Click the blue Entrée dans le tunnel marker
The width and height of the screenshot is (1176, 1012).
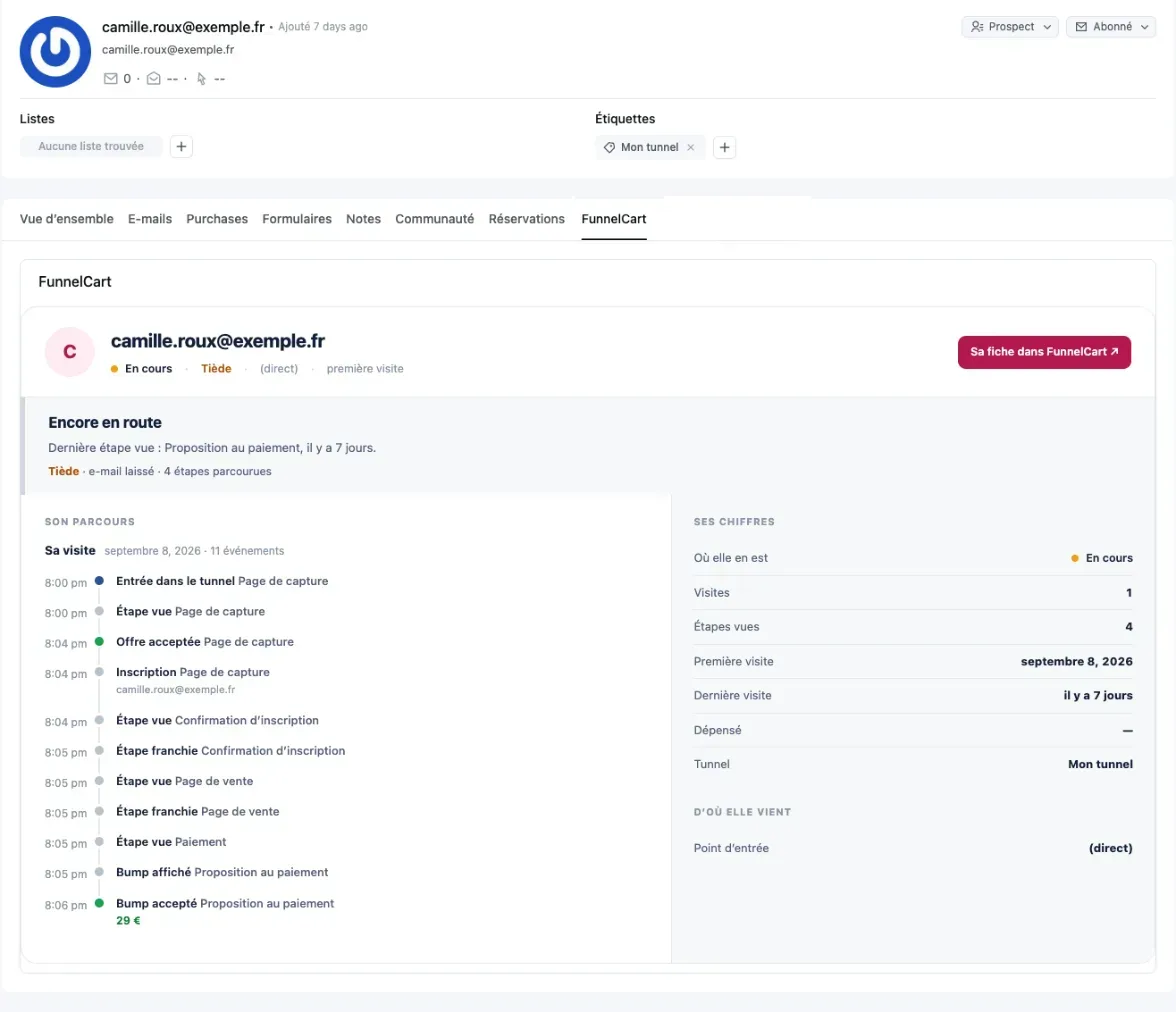pos(99,581)
